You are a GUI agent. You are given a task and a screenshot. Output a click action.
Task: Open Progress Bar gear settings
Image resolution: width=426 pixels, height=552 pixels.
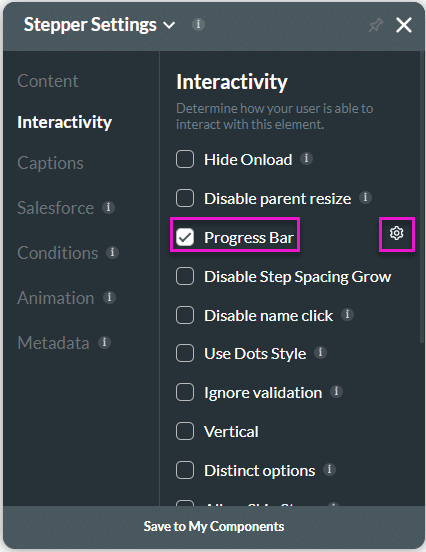coord(396,233)
